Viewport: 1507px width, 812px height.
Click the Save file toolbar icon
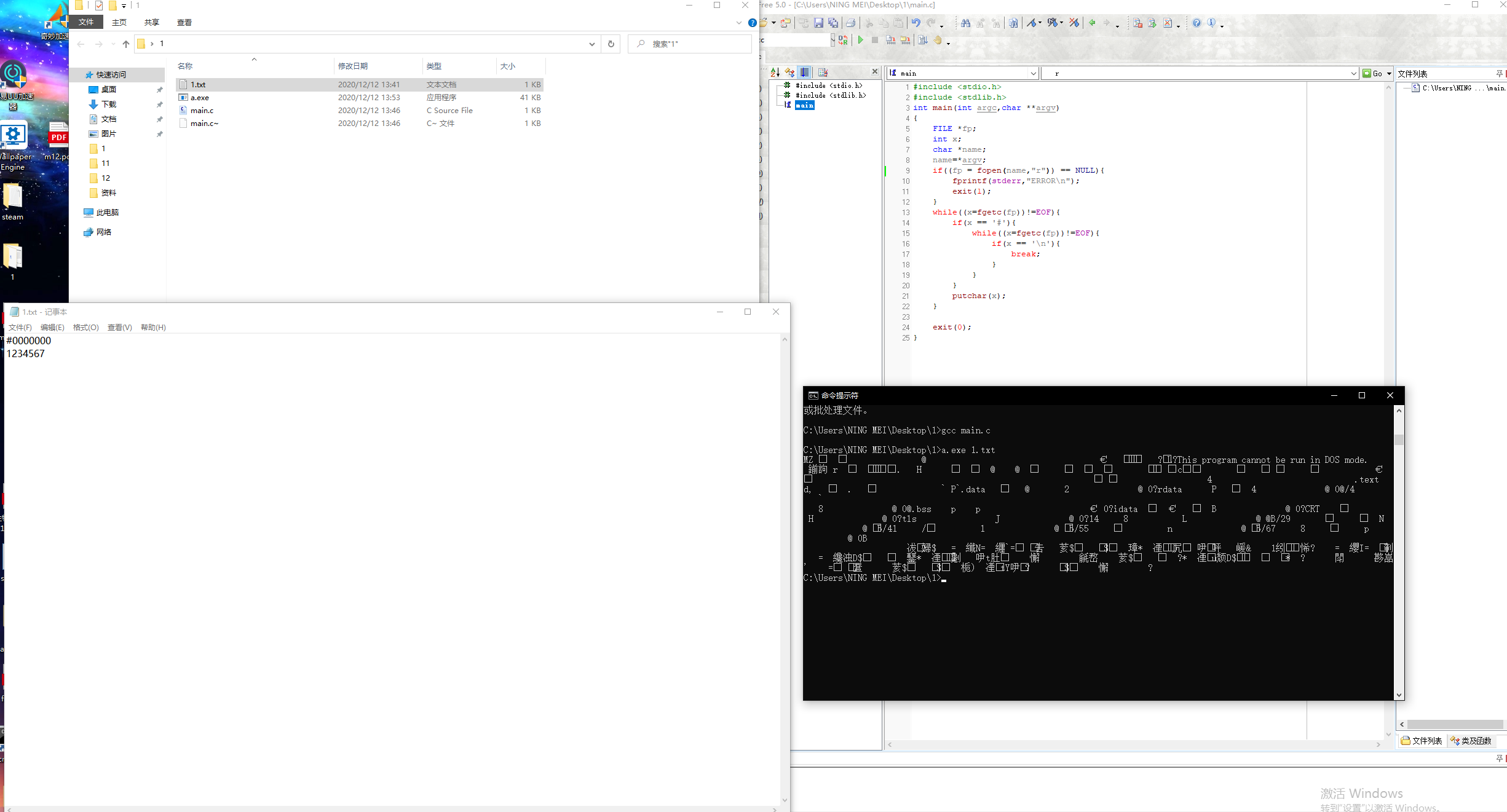[x=818, y=23]
